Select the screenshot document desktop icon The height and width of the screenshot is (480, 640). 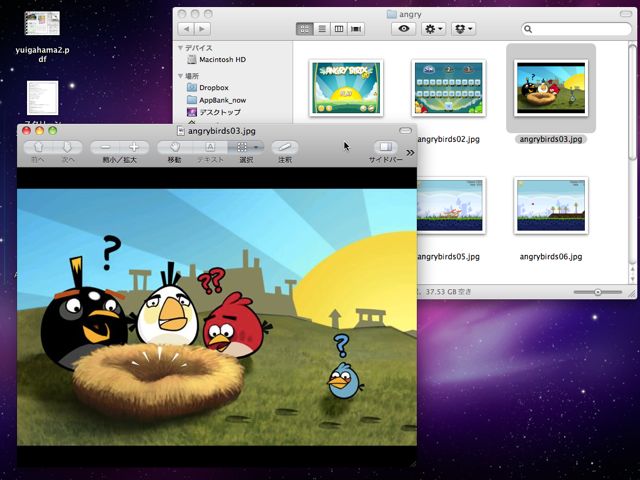[42, 98]
